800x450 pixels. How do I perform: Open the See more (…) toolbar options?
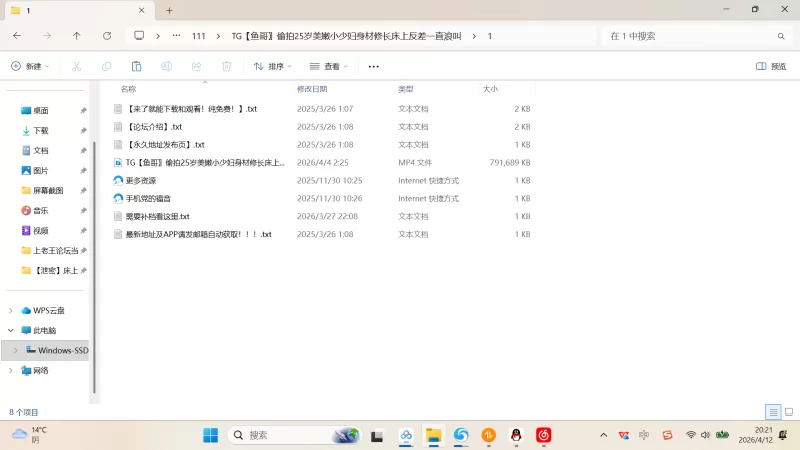374,66
